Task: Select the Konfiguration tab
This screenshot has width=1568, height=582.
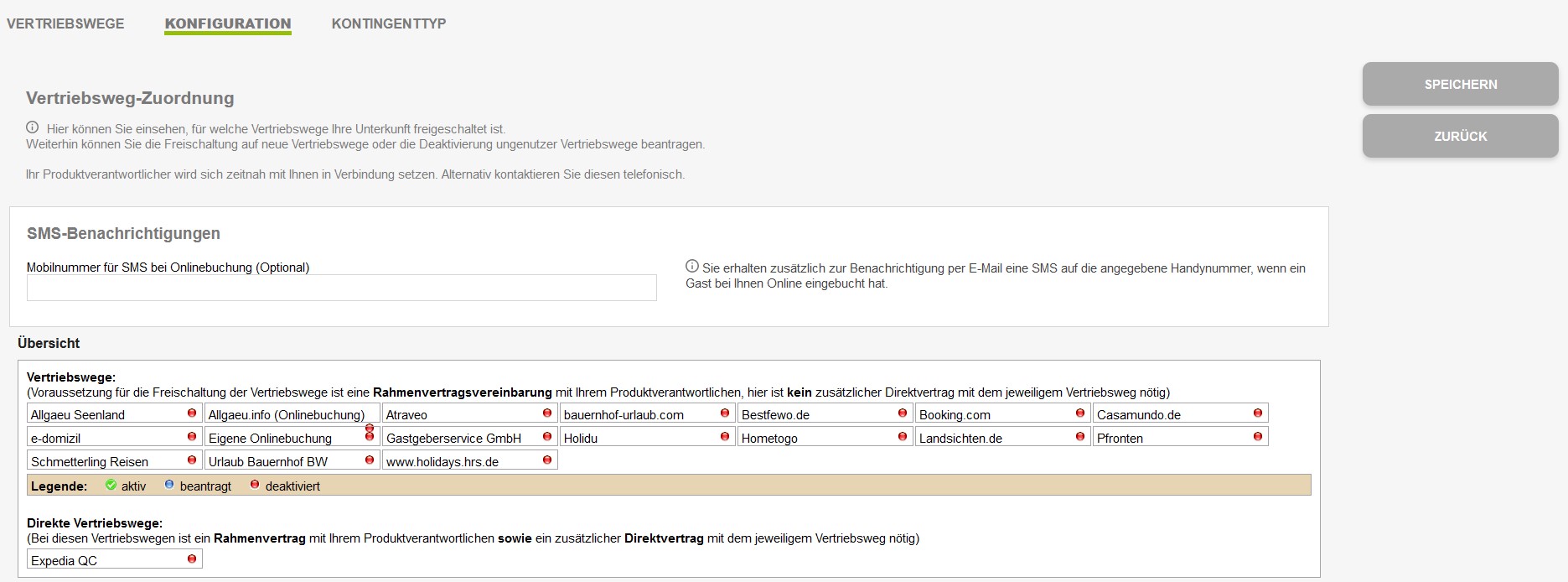Action: pos(228,23)
